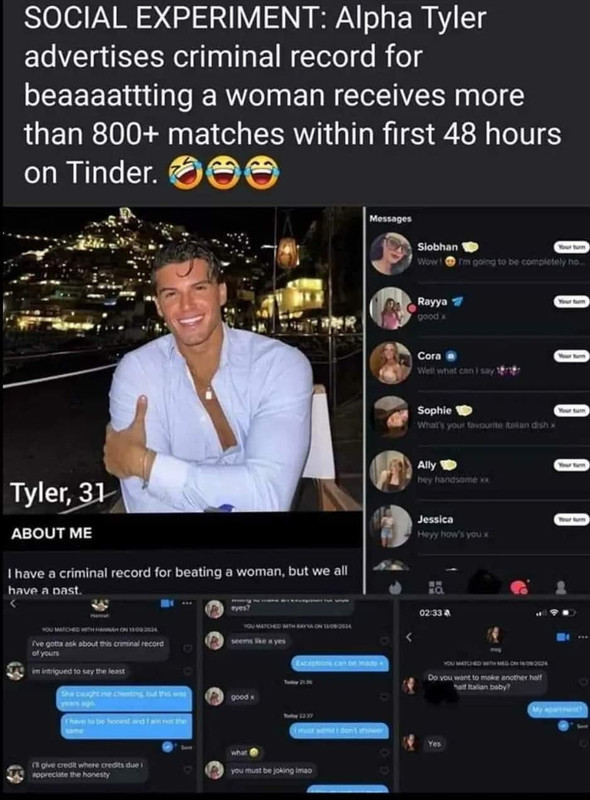Open the Explore grid search icon
Viewport: 590px width, 800px height.
pos(435,587)
